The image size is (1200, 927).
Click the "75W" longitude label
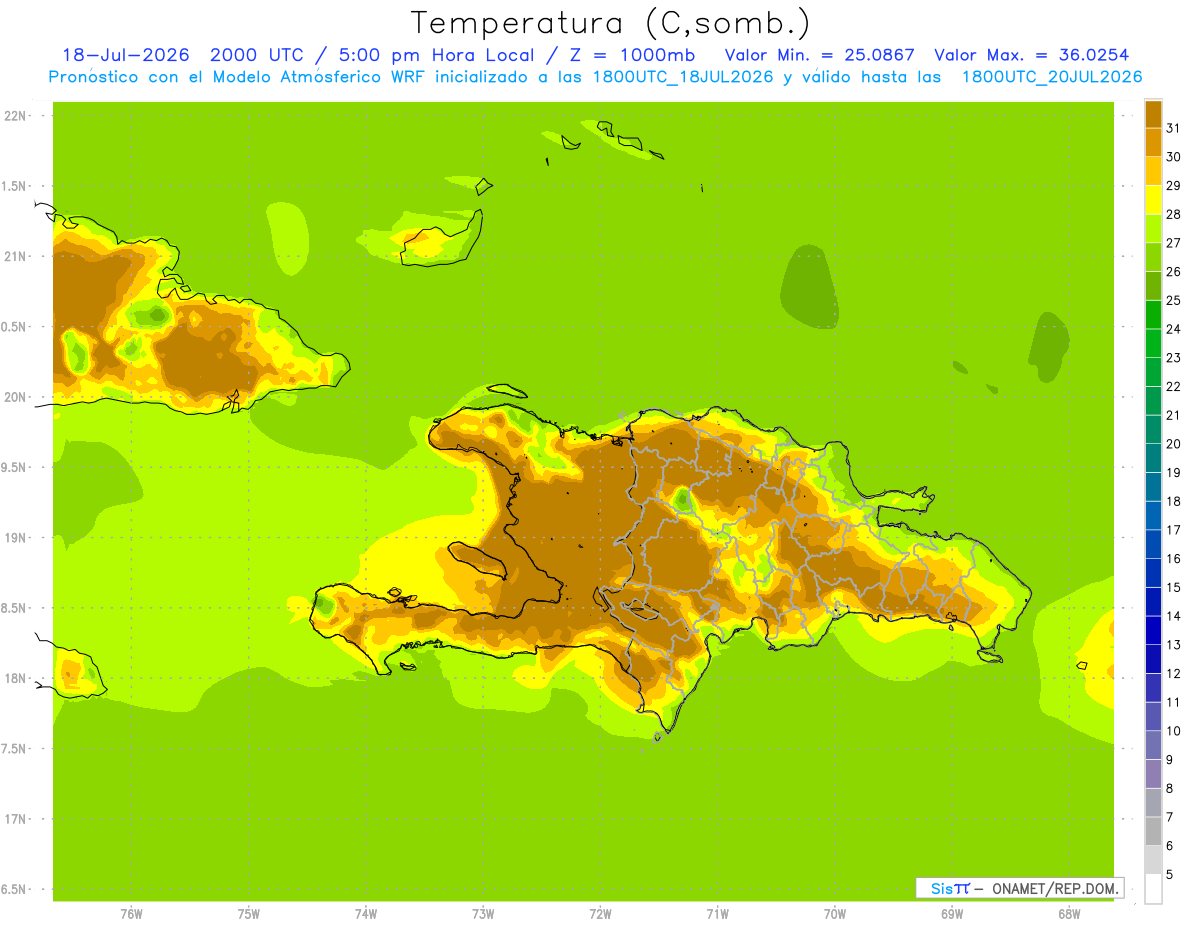point(248,914)
